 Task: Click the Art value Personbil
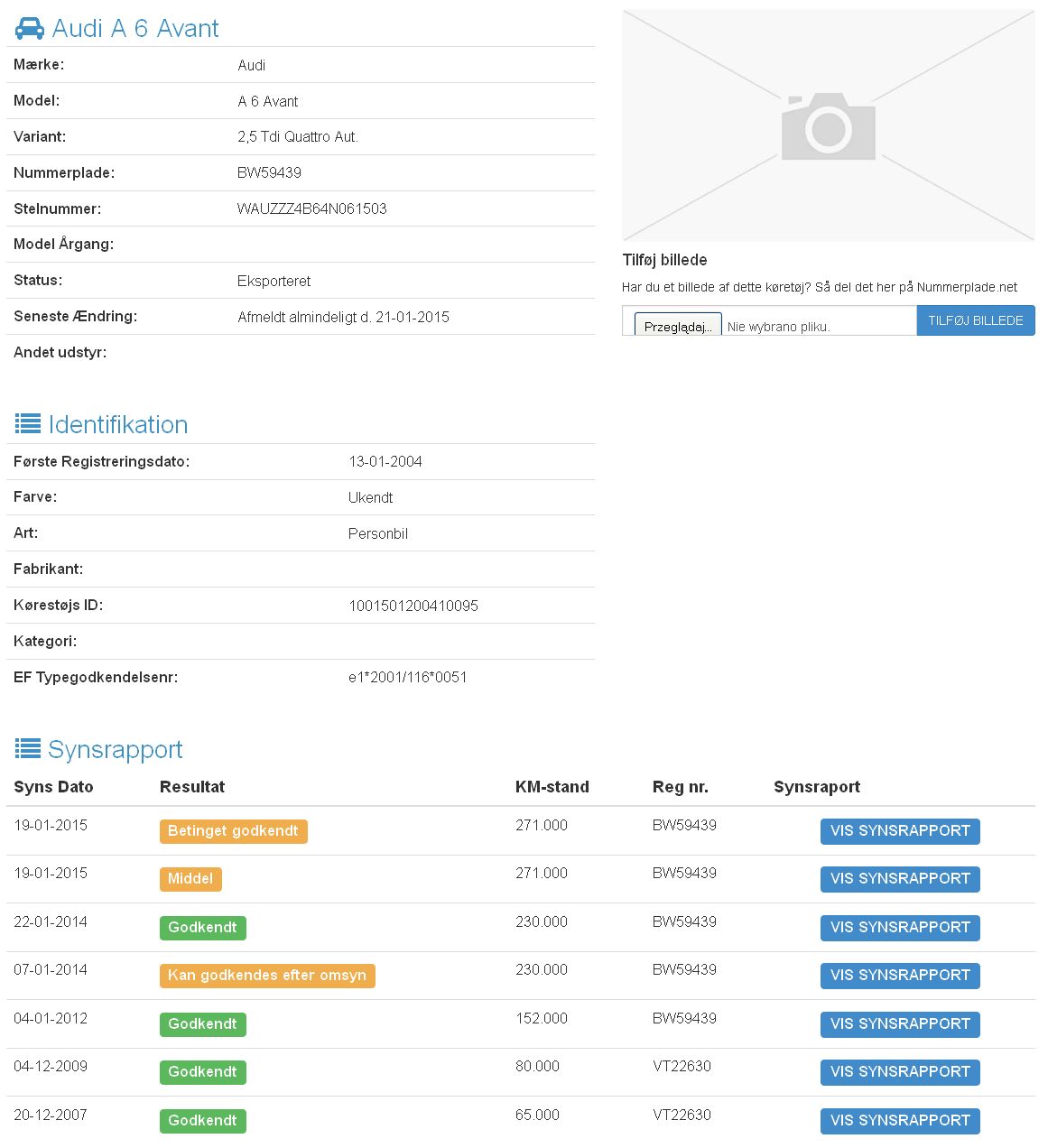tap(378, 533)
